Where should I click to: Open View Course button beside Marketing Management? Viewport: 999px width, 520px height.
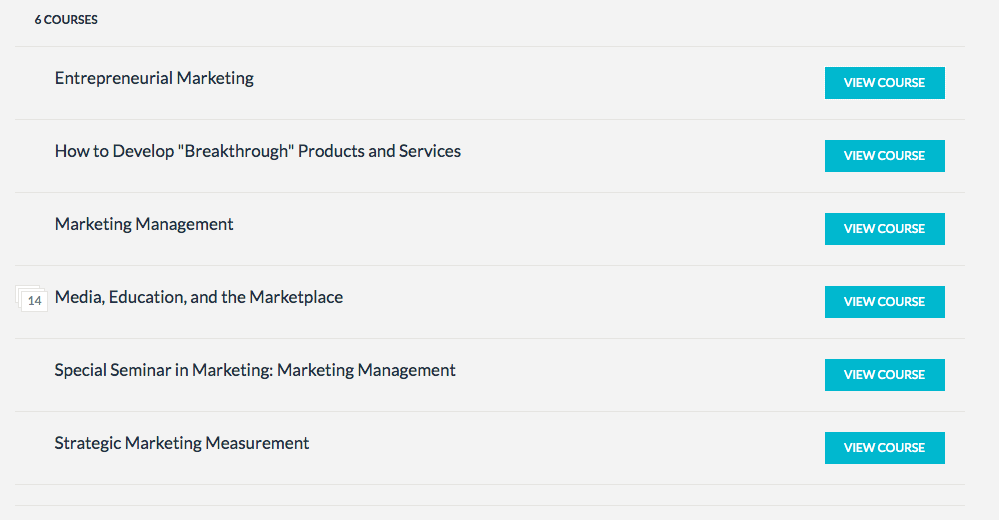tap(884, 229)
